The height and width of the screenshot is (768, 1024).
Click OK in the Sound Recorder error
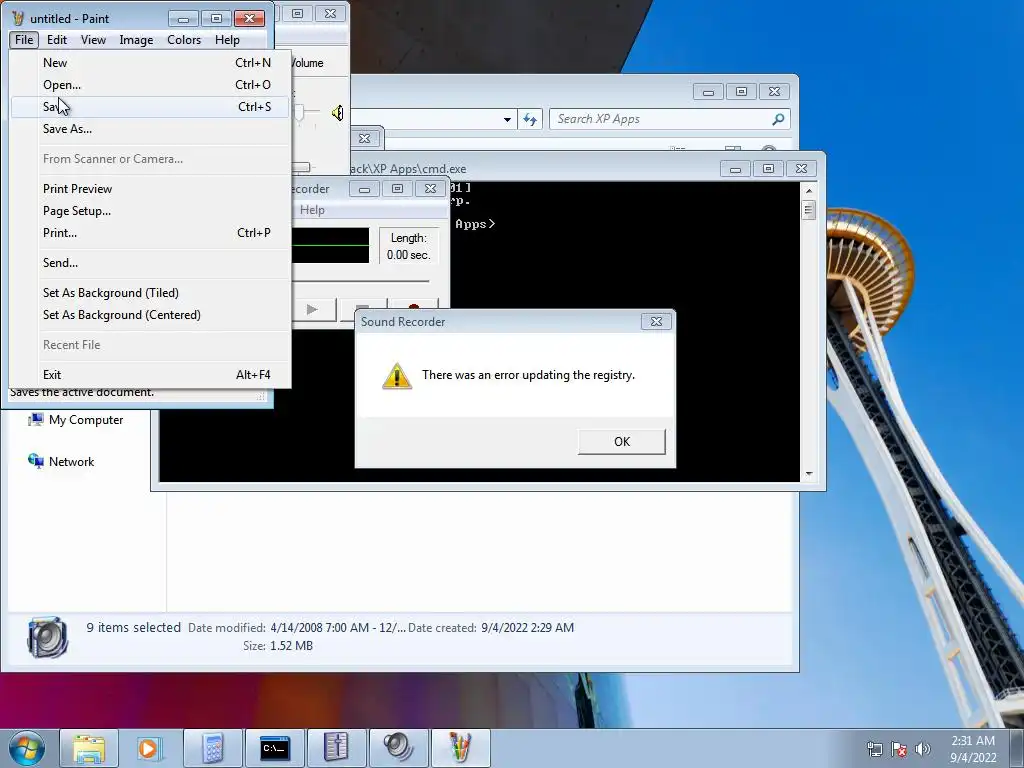click(622, 441)
